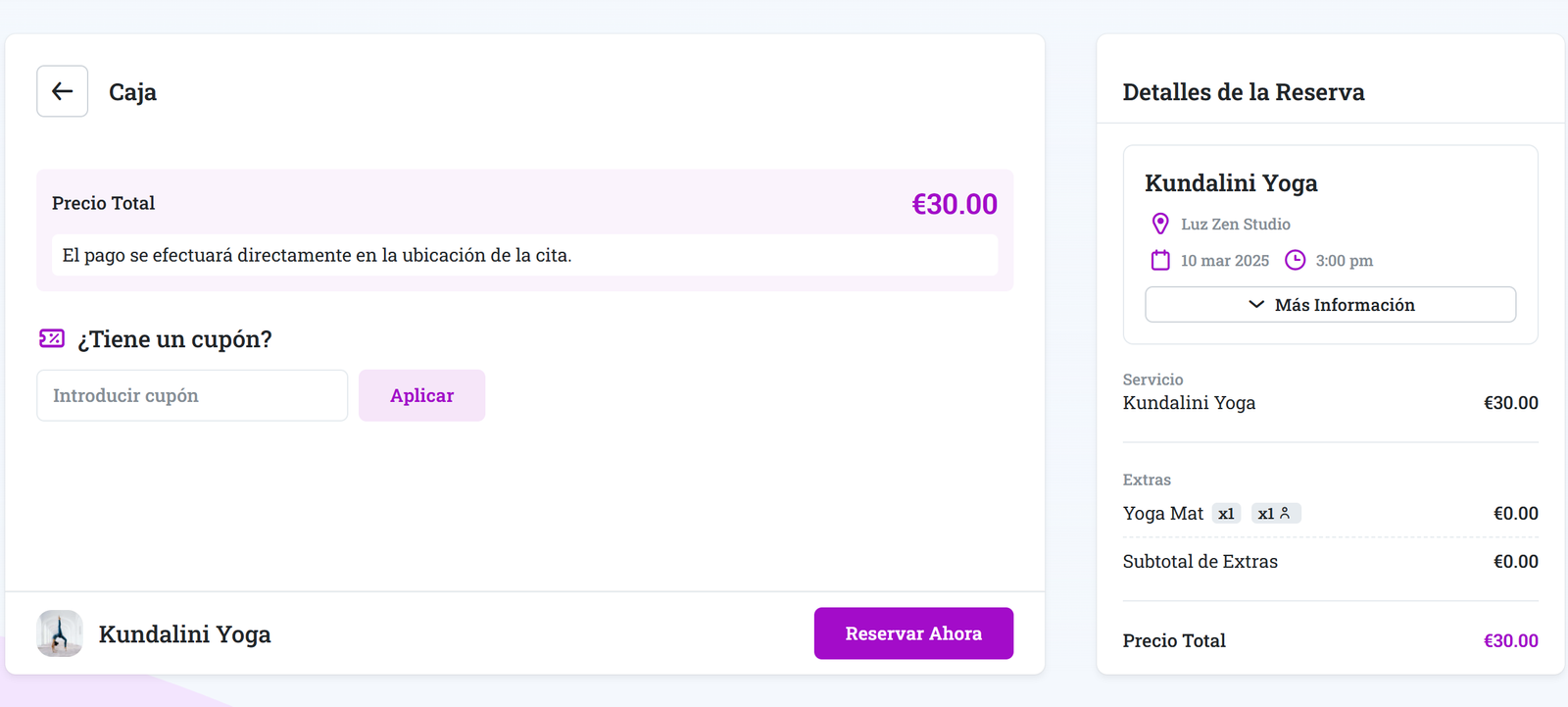This screenshot has width=1568, height=707.
Task: Click the calendar date icon
Action: (1160, 260)
